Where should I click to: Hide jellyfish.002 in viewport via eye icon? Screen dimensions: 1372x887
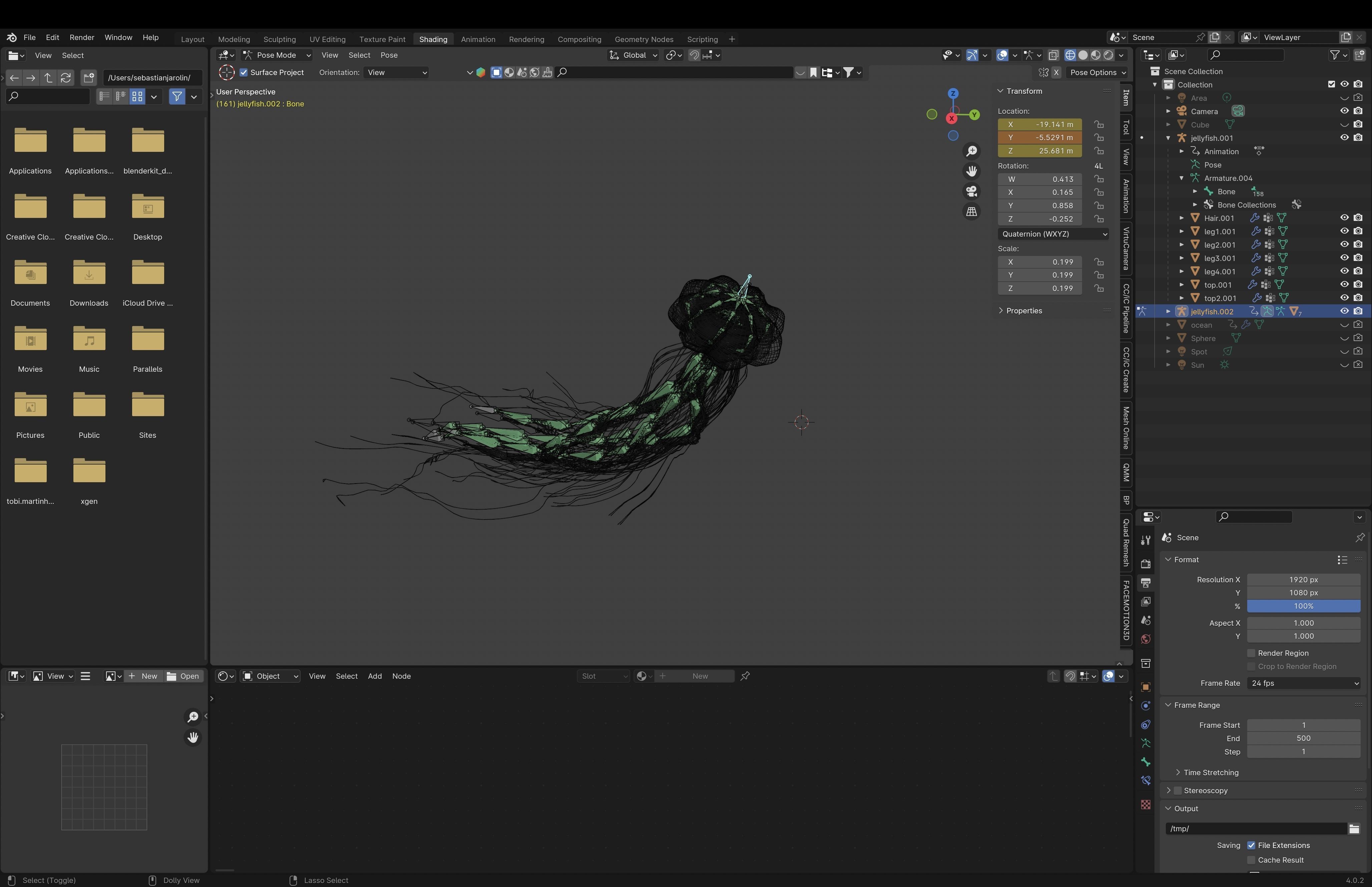tap(1344, 312)
